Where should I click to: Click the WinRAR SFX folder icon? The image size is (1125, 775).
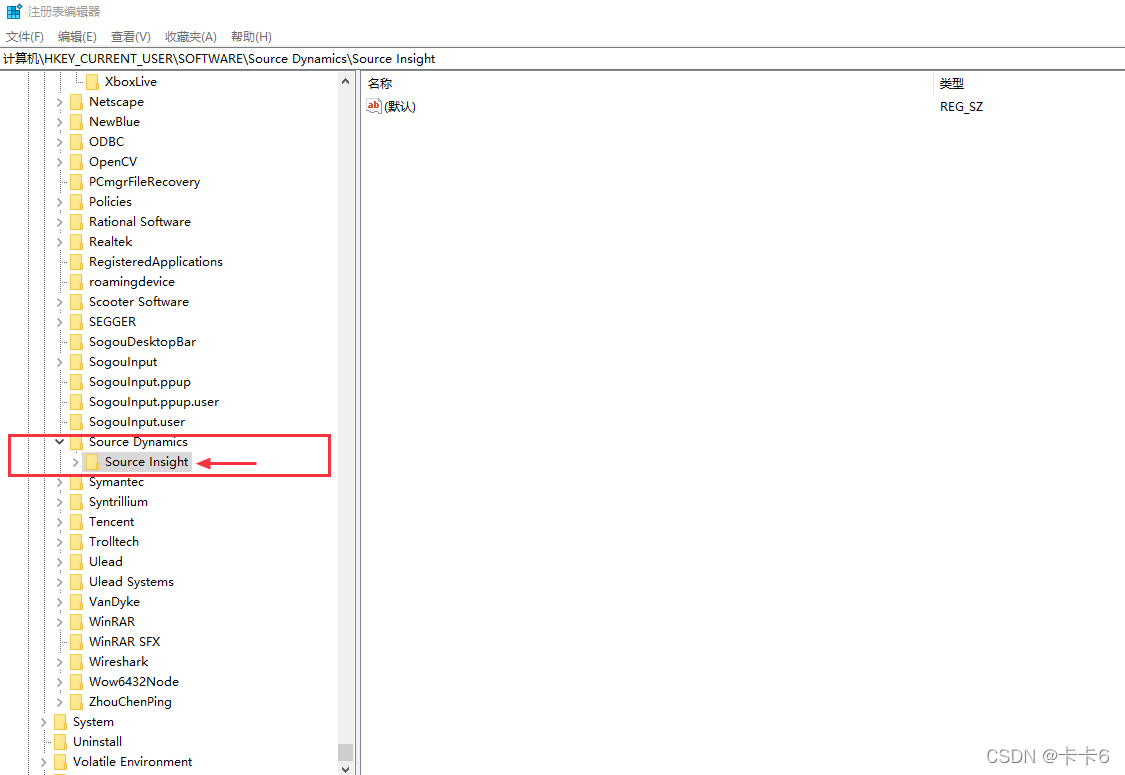(77, 642)
